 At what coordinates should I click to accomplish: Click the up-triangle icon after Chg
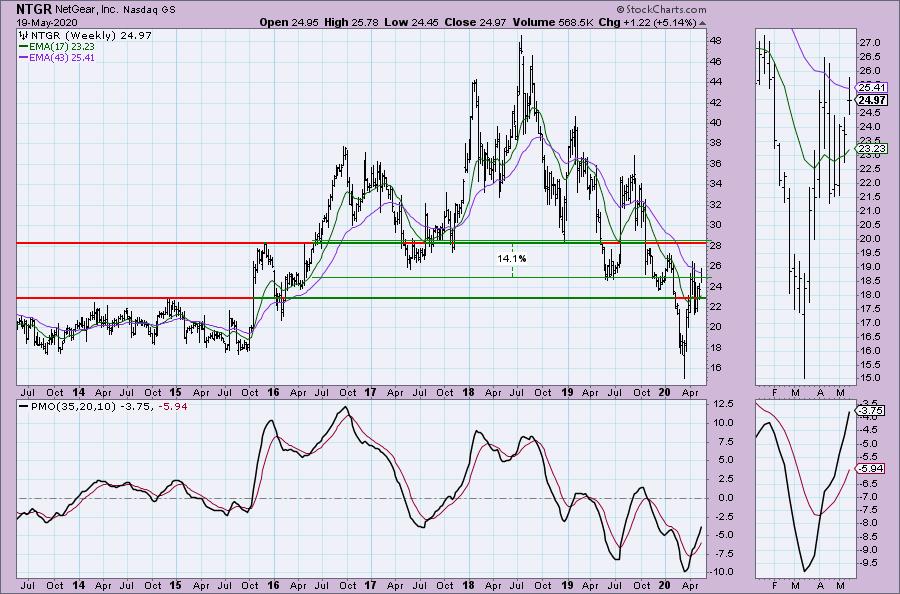tap(703, 23)
